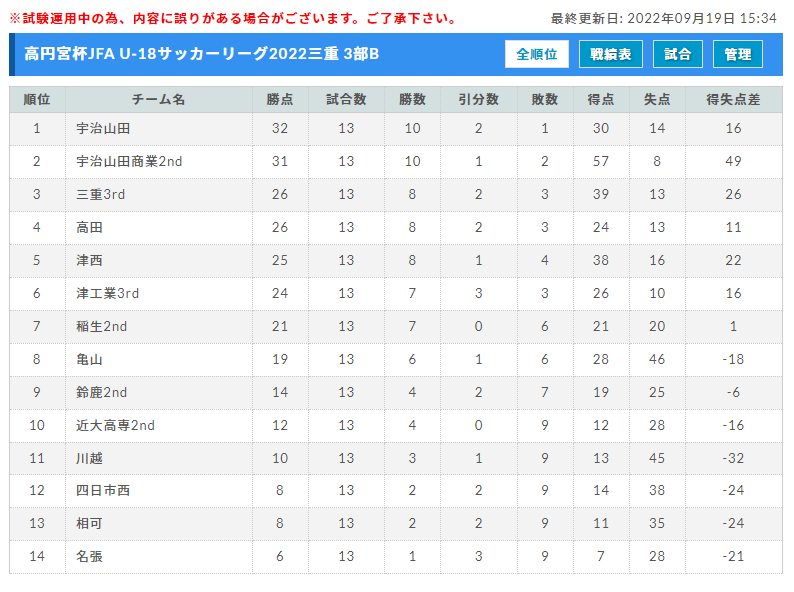Select team 三重3rd

pyautogui.click(x=100, y=194)
